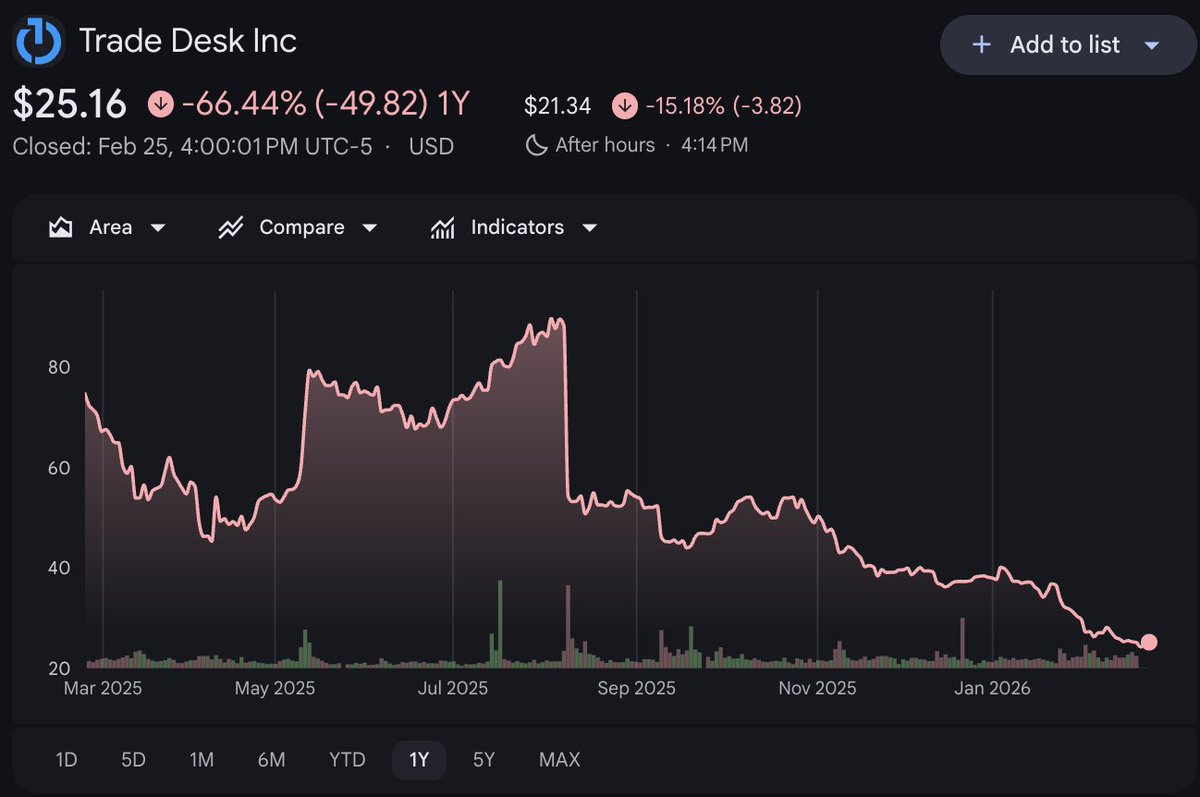Select the active 1Y range tab
Image resolution: width=1200 pixels, height=797 pixels.
coord(419,760)
